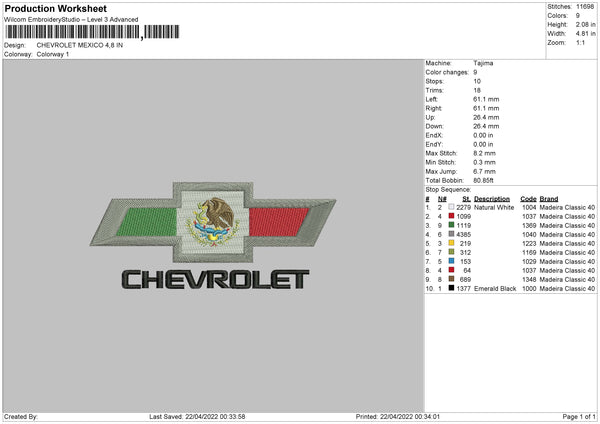Click the 'Created By:' footer label
Viewport: 600px width, 424px height.
21,416
